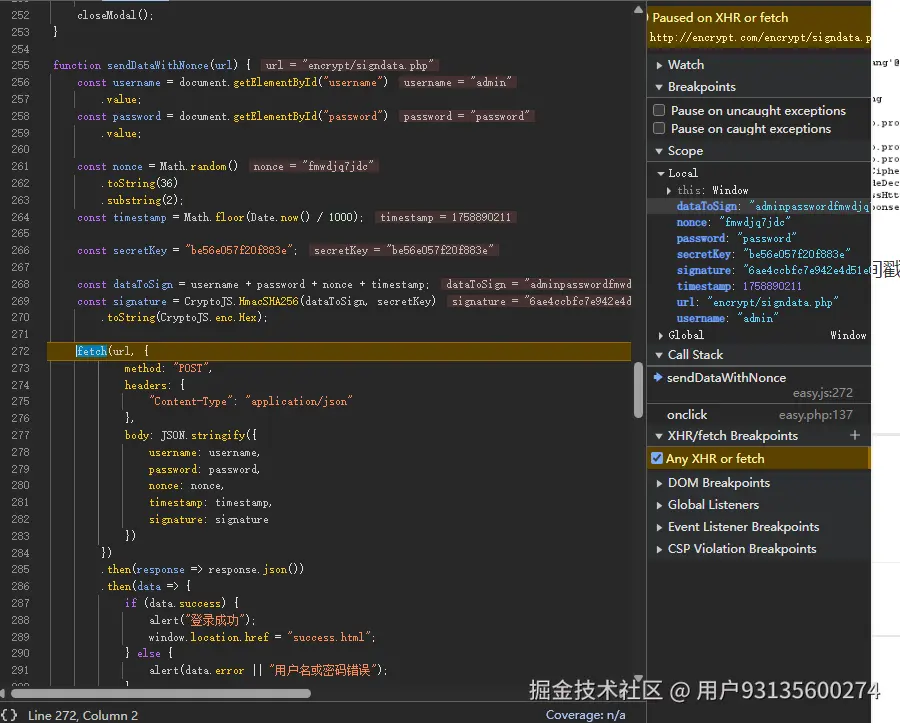Click the Coverage: n/a status text
The width and height of the screenshot is (900, 723).
pyautogui.click(x=585, y=715)
